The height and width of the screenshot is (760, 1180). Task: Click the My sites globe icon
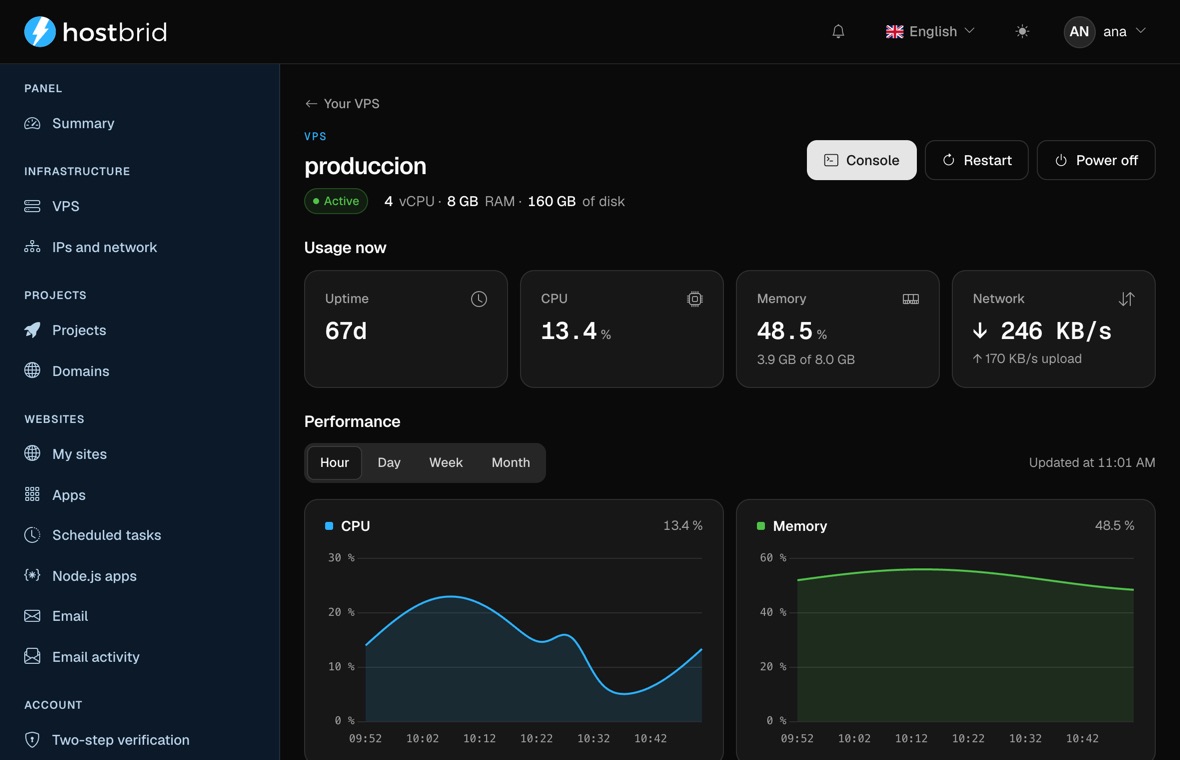[32, 453]
